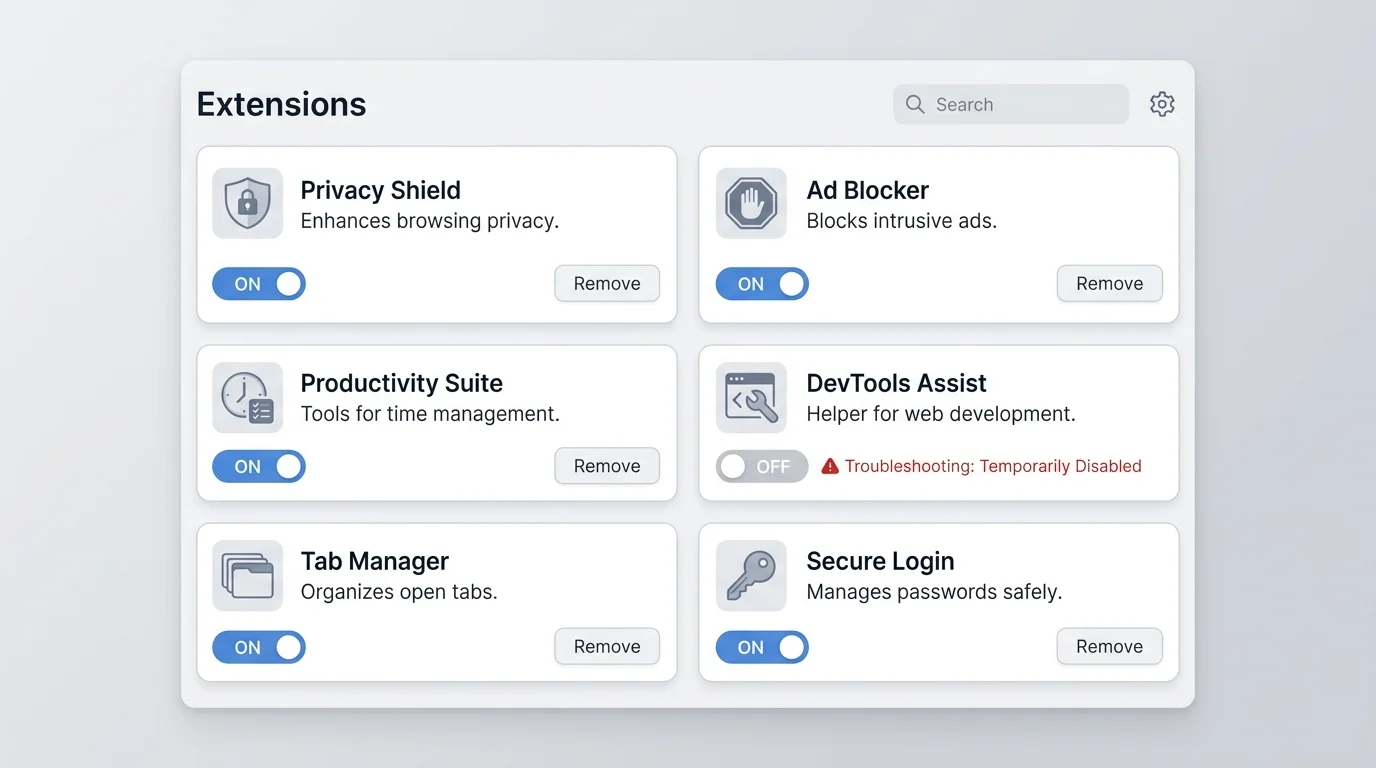Open extension settings via gear icon
Viewport: 1376px width, 768px height.
1162,104
